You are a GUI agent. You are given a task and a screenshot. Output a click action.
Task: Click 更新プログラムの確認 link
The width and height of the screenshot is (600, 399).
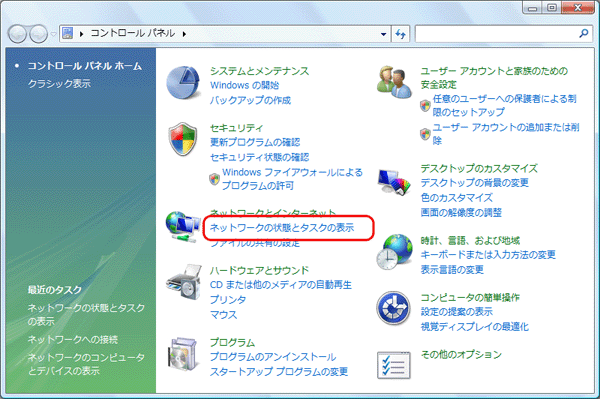[x=255, y=142]
